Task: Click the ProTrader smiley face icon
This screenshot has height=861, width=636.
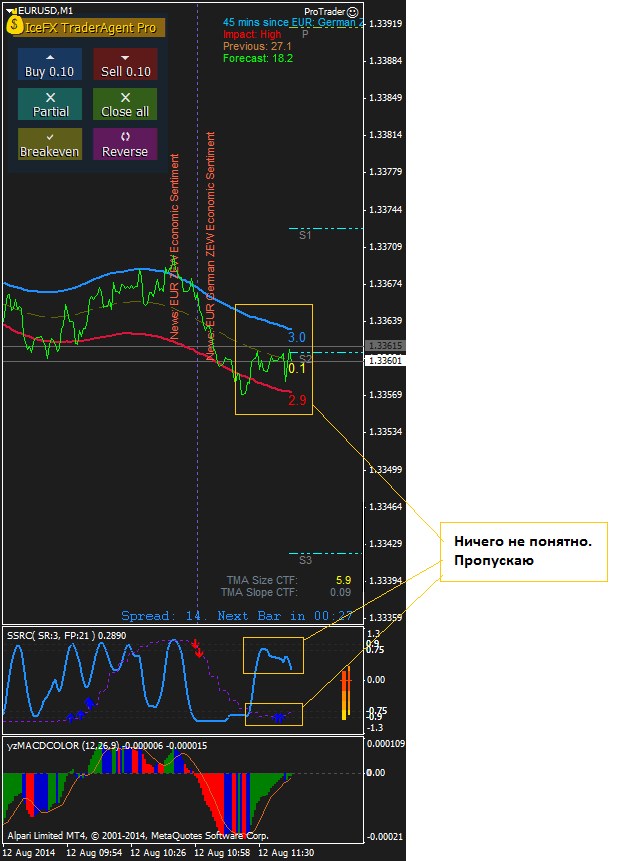Action: click(x=353, y=12)
